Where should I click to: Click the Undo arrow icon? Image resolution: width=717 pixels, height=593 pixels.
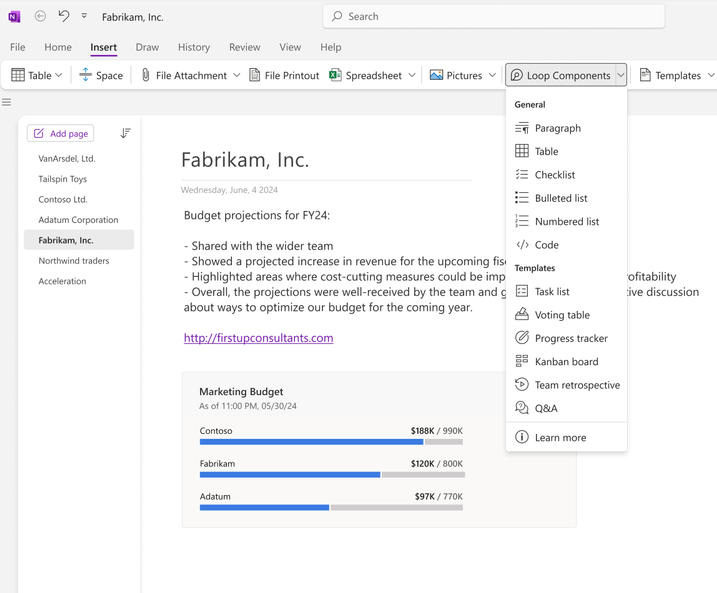pyautogui.click(x=64, y=16)
